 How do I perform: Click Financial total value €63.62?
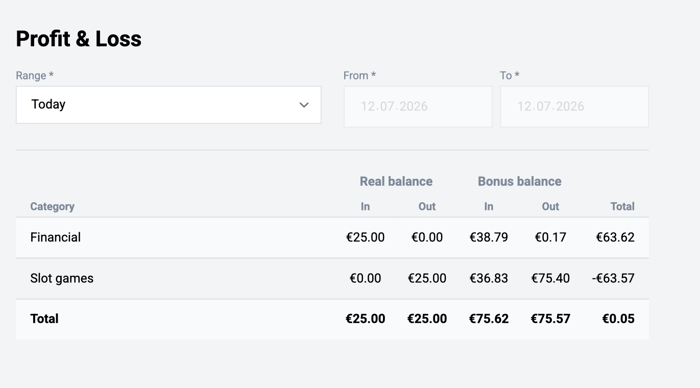tap(615, 238)
